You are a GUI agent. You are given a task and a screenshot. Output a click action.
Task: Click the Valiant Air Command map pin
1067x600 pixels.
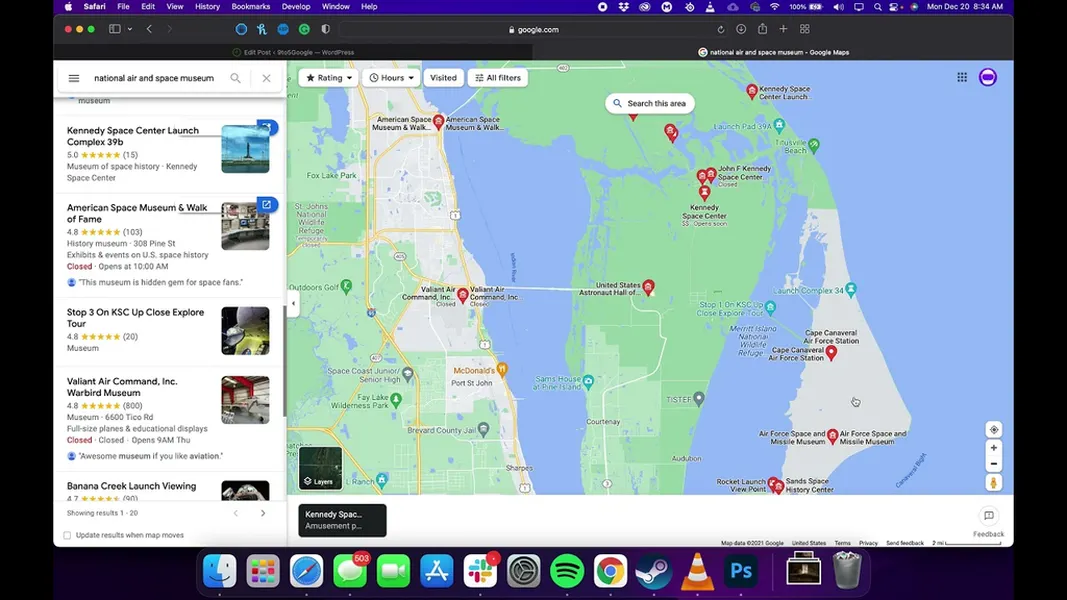click(x=463, y=295)
